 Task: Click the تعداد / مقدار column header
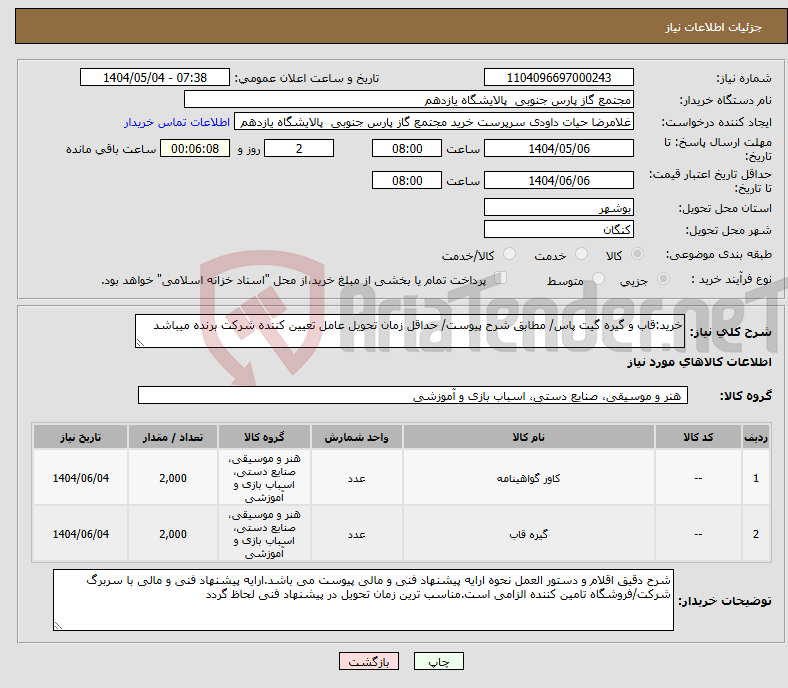pyautogui.click(x=173, y=437)
